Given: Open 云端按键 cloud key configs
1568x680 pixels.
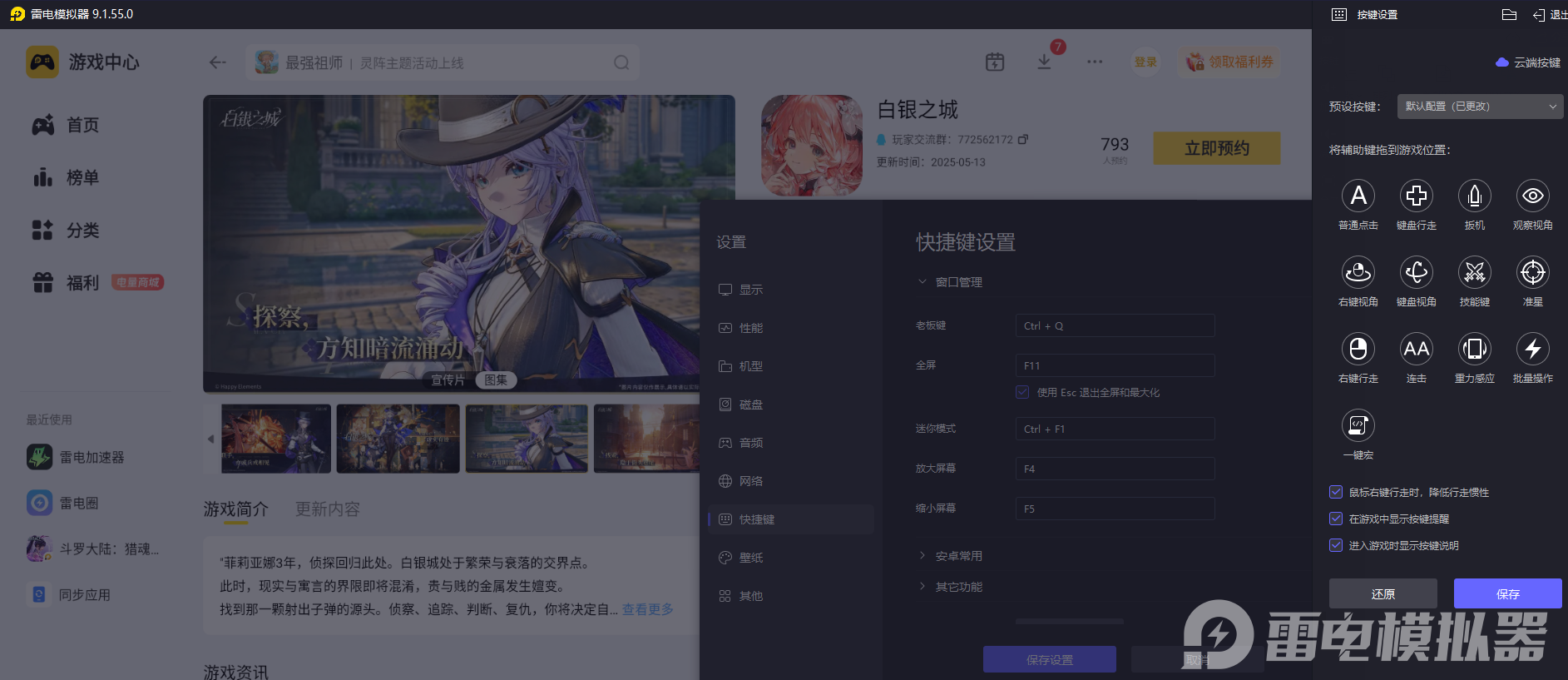Looking at the screenshot, I should (x=1528, y=62).
